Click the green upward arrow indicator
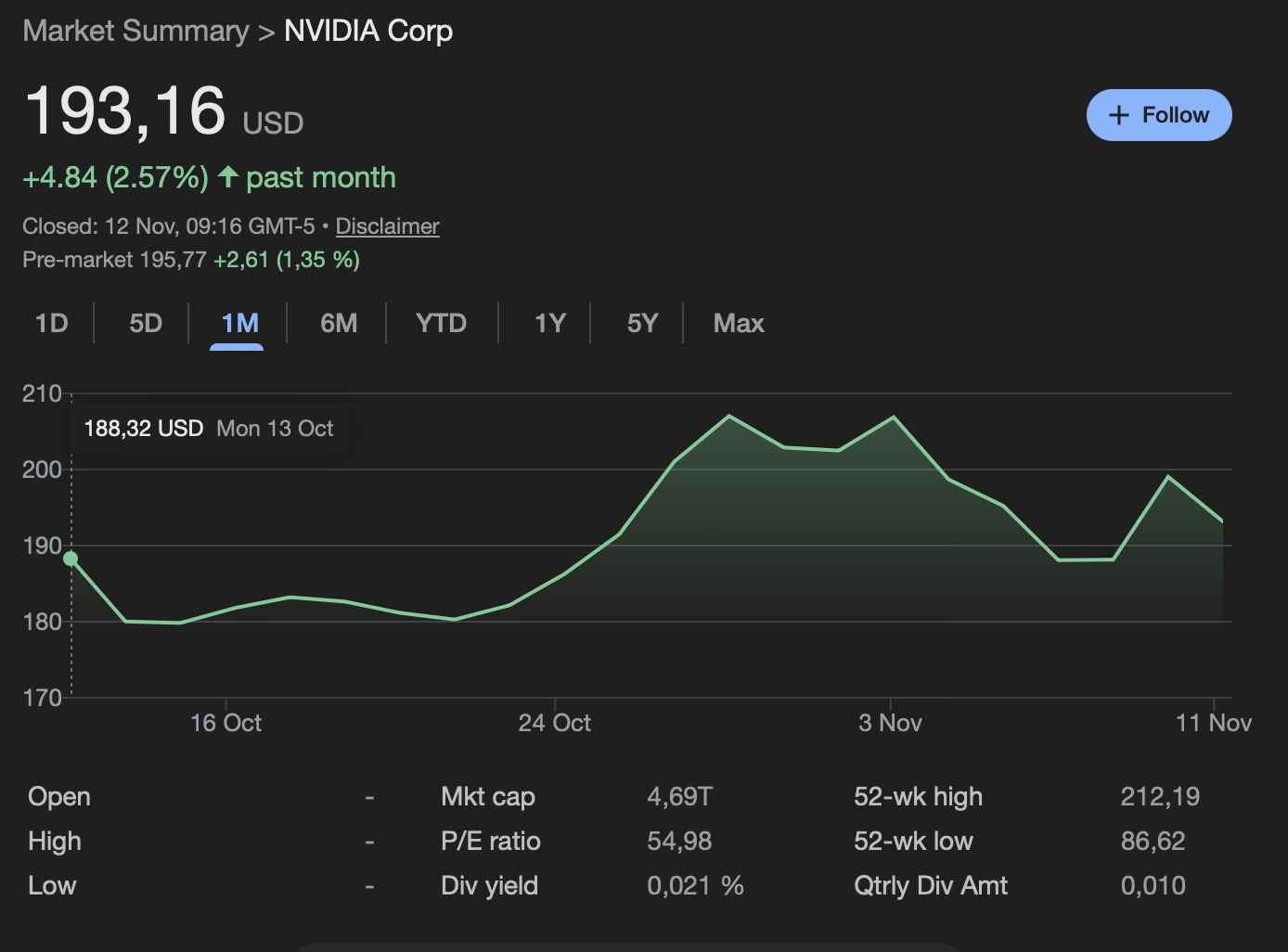The image size is (1288, 952). tap(229, 177)
